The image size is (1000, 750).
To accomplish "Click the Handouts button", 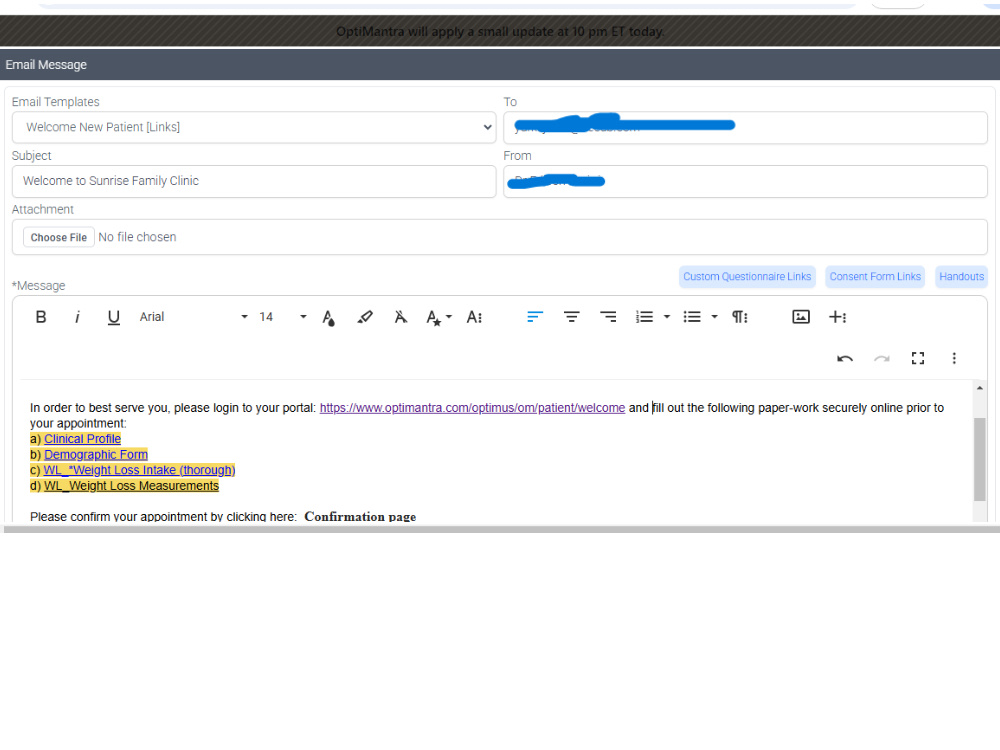I will click(x=961, y=277).
